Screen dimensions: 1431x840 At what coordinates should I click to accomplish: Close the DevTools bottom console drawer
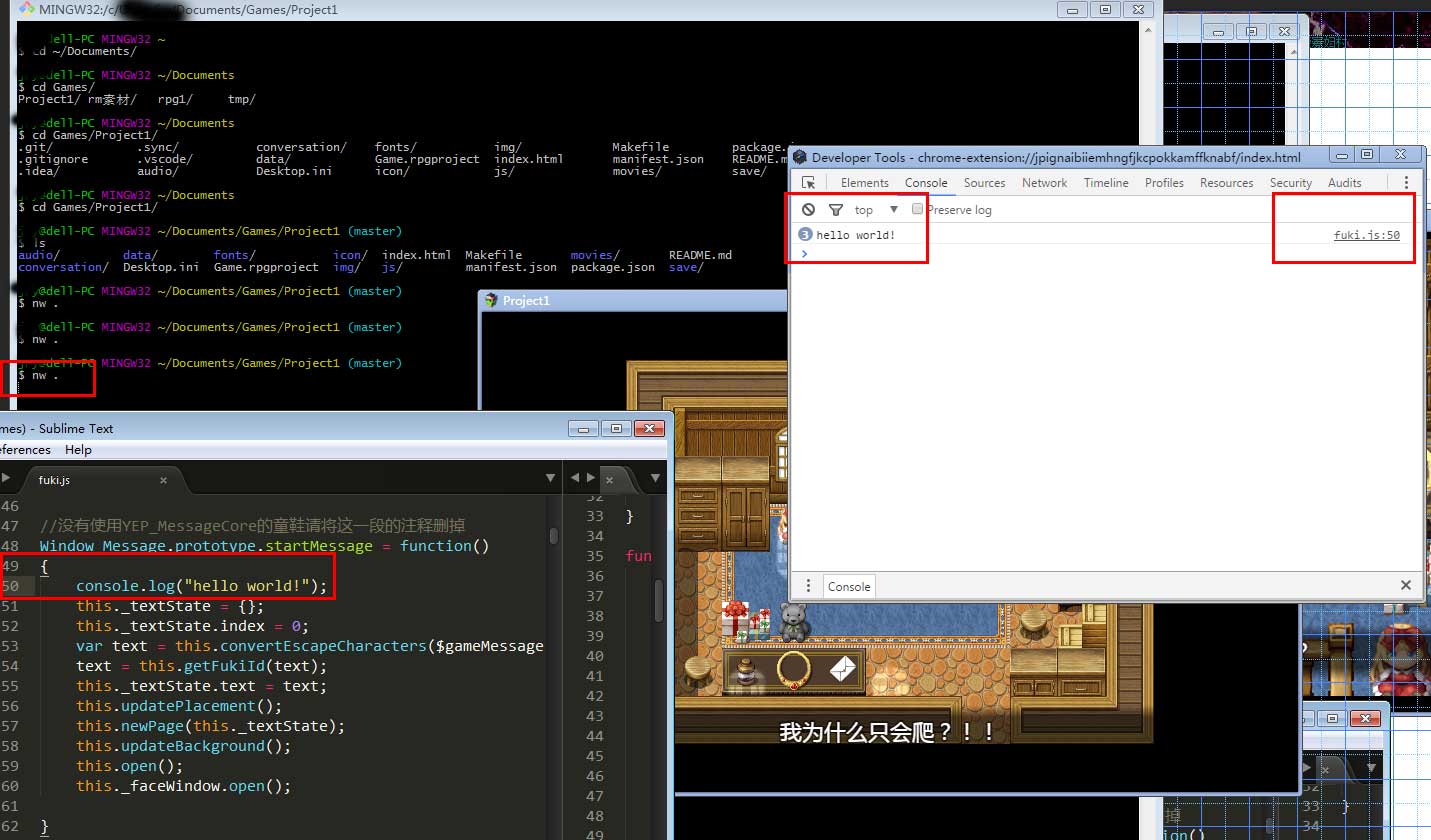pyautogui.click(x=1405, y=586)
